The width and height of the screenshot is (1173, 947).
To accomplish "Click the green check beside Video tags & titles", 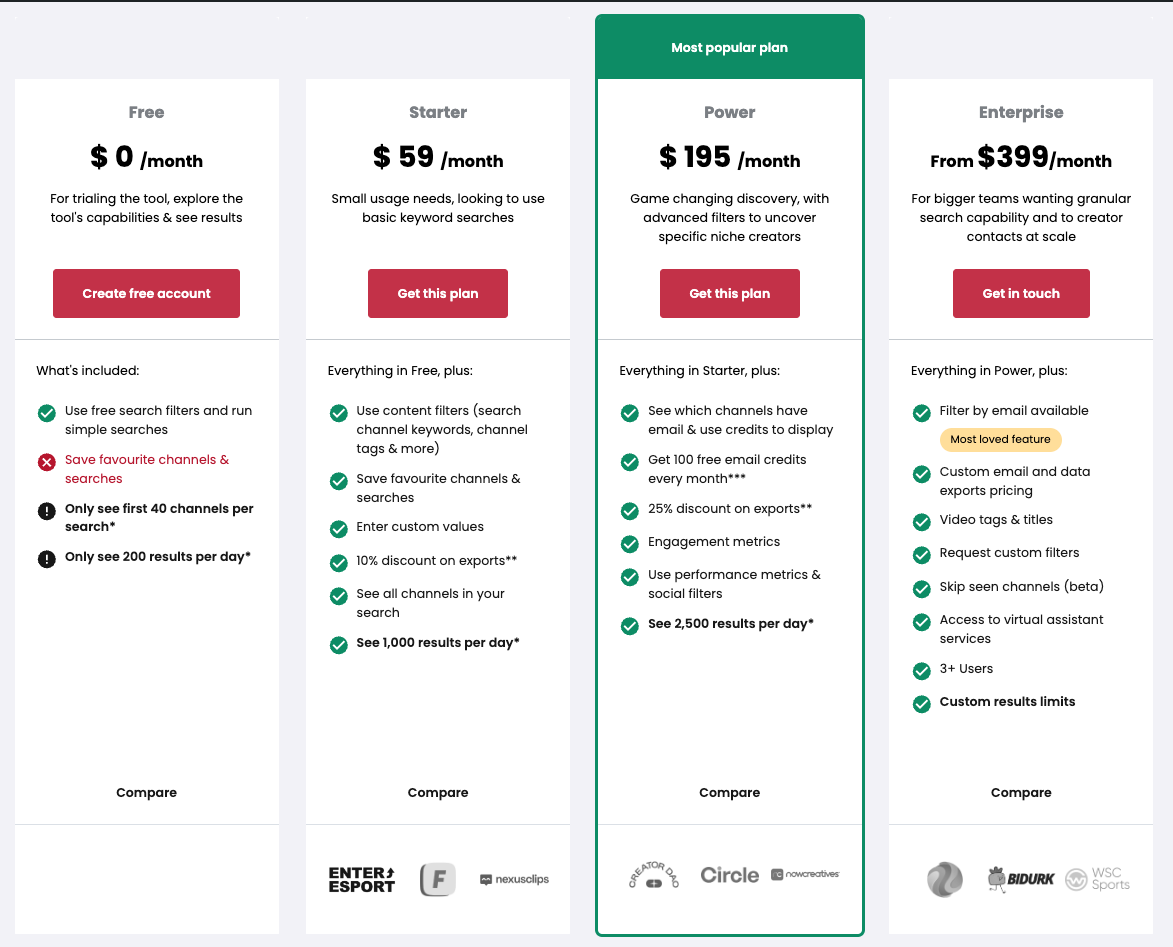I will (922, 522).
